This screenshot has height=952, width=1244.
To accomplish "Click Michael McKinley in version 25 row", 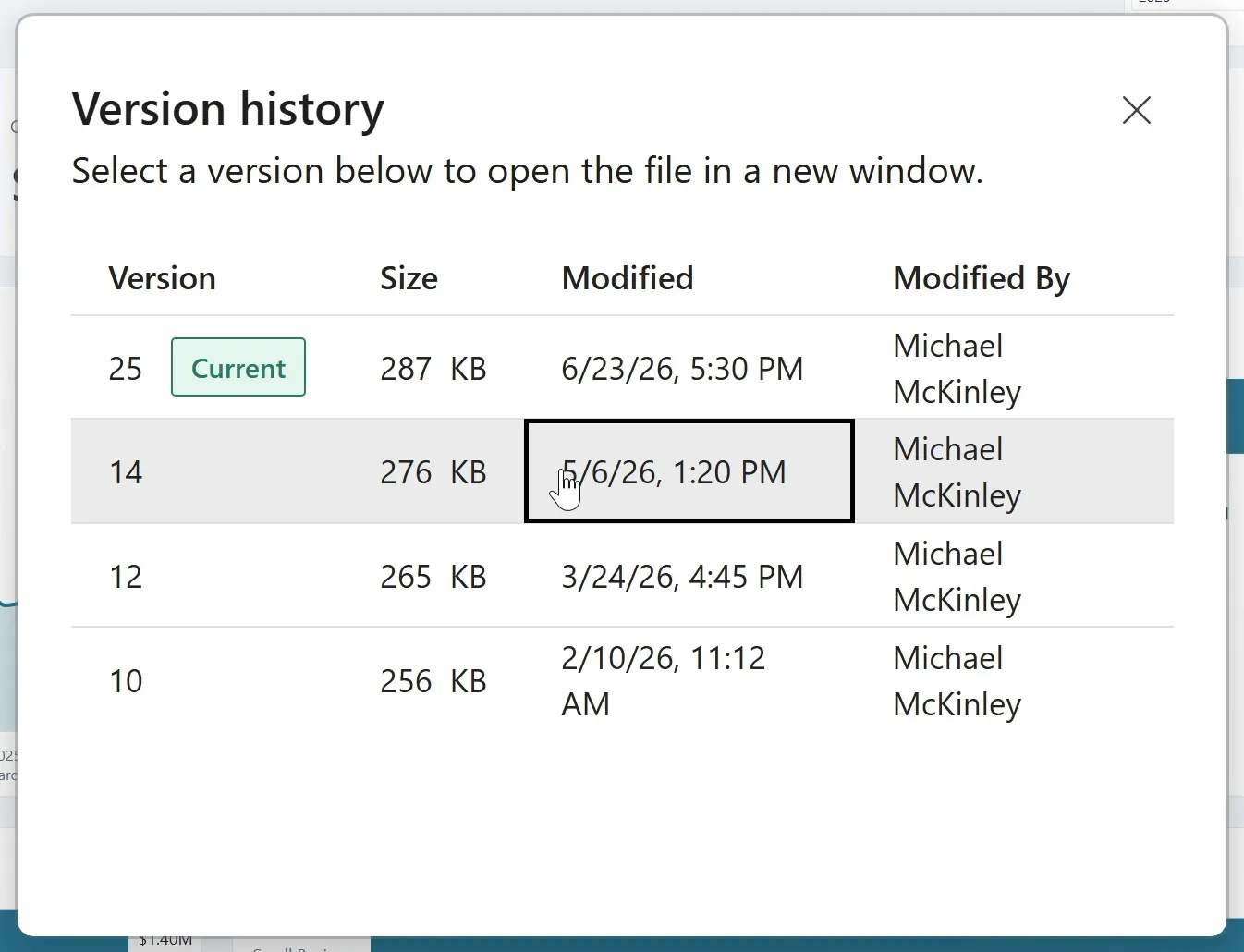I will pyautogui.click(x=957, y=369).
